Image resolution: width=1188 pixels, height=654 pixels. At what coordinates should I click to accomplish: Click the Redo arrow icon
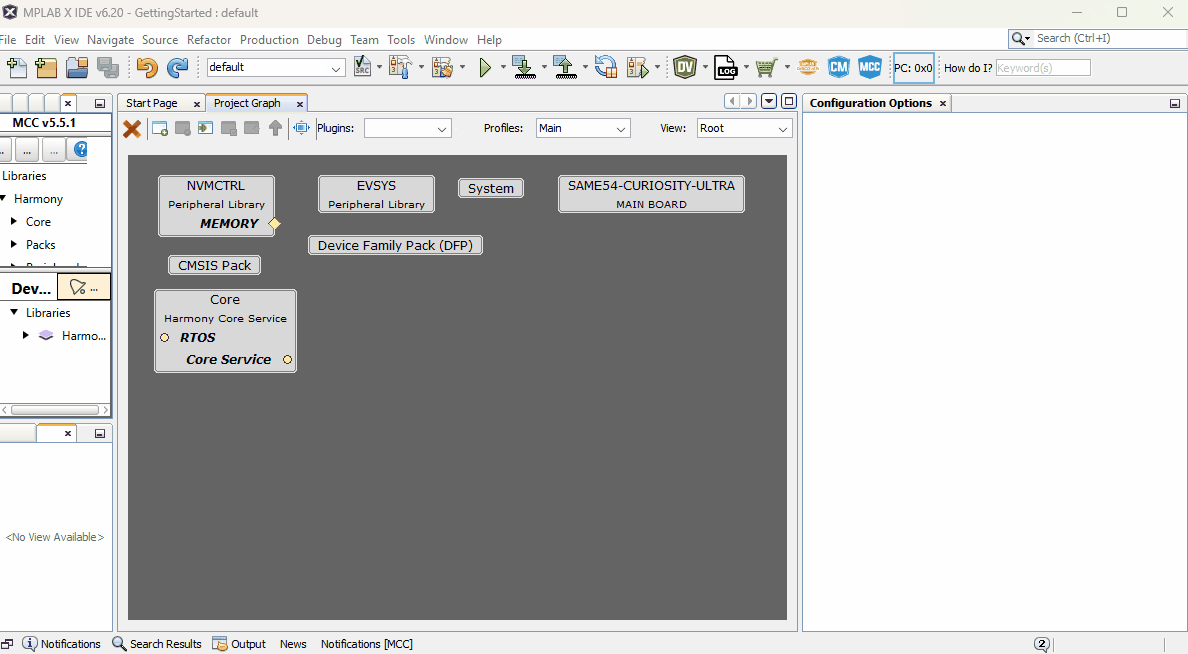coord(177,67)
